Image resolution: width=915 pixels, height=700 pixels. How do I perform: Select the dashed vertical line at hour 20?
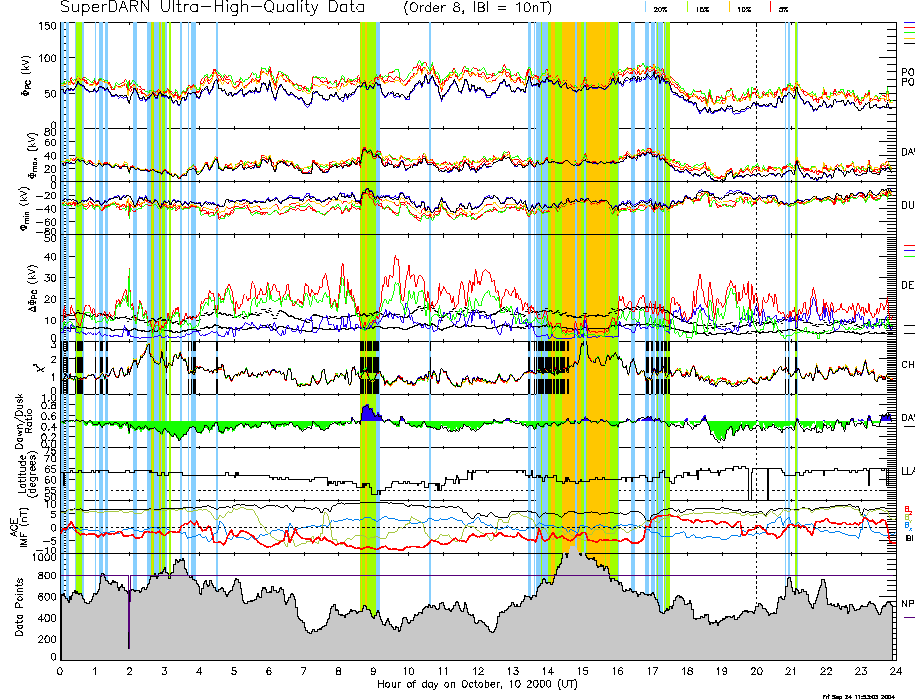click(x=756, y=300)
